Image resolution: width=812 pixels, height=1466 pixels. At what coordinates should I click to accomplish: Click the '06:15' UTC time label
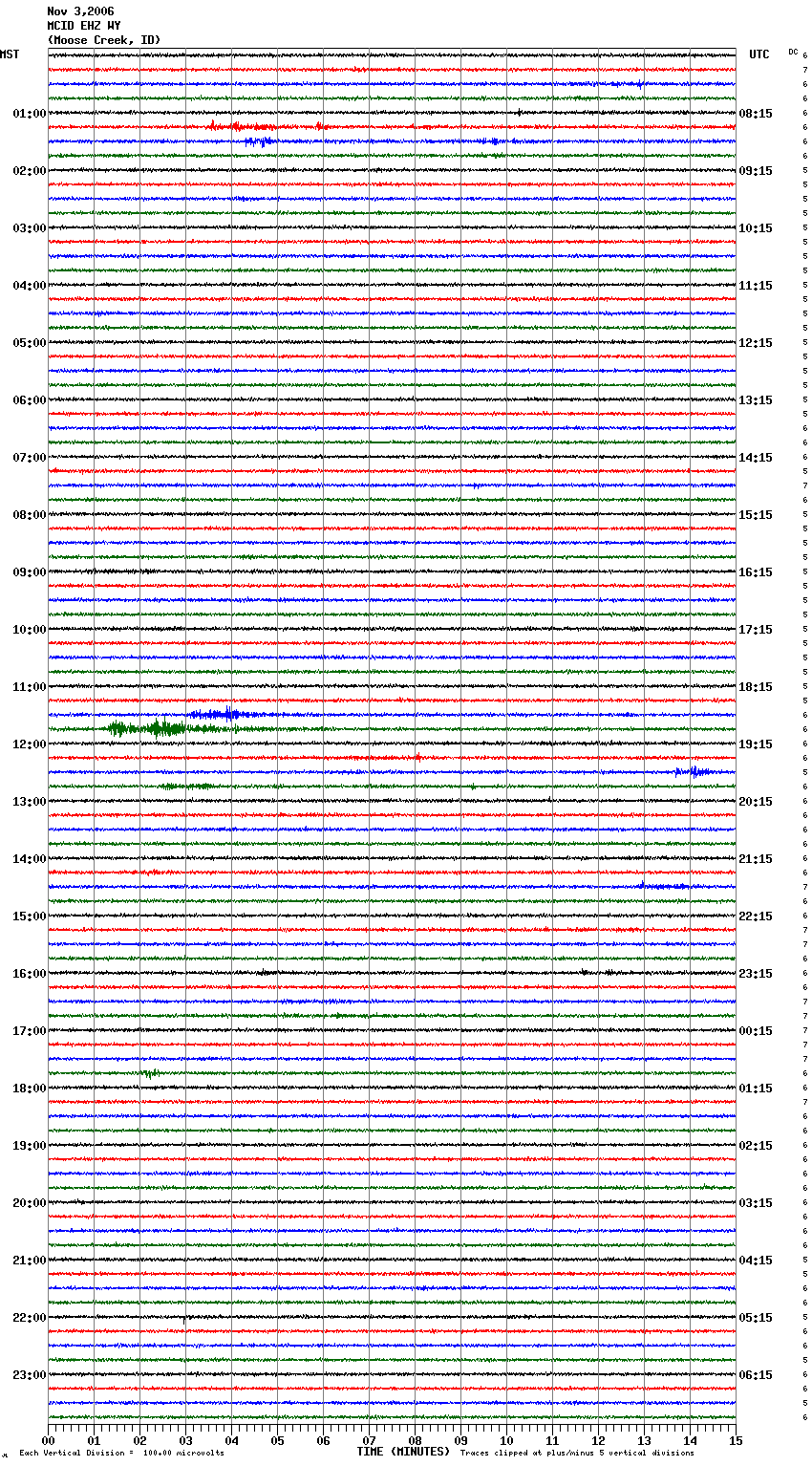756,1375
